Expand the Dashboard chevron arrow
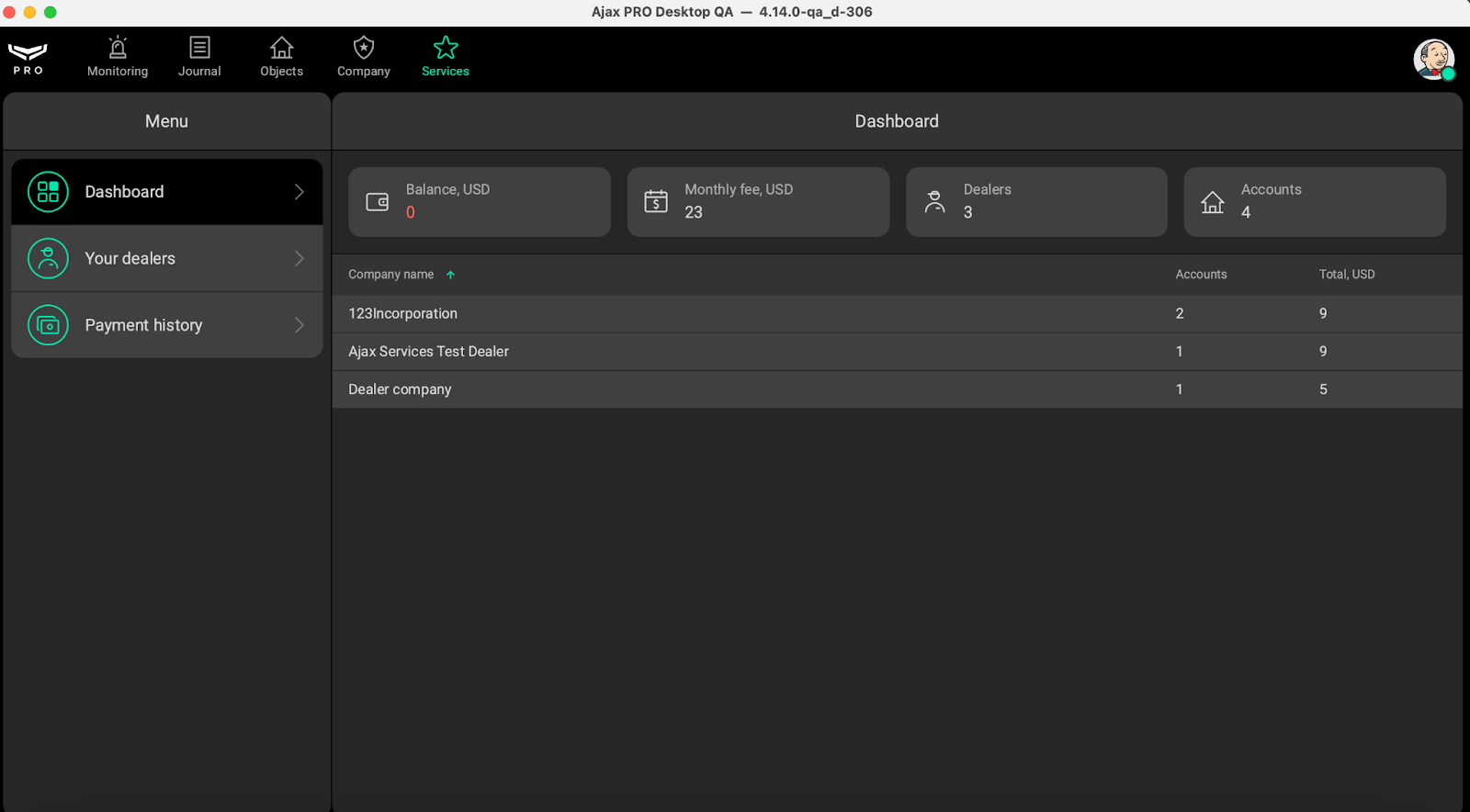1470x812 pixels. [x=299, y=192]
